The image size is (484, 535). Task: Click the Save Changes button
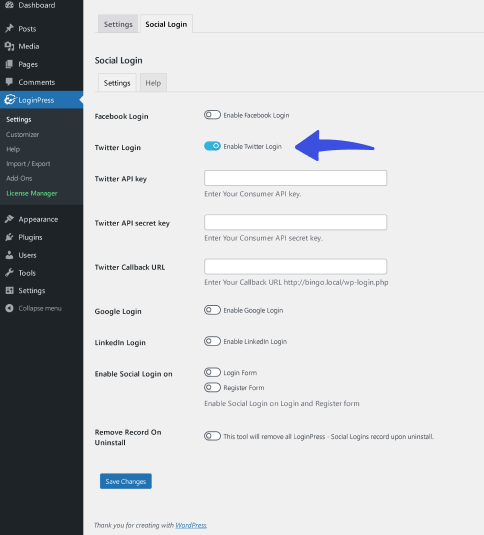(x=126, y=481)
